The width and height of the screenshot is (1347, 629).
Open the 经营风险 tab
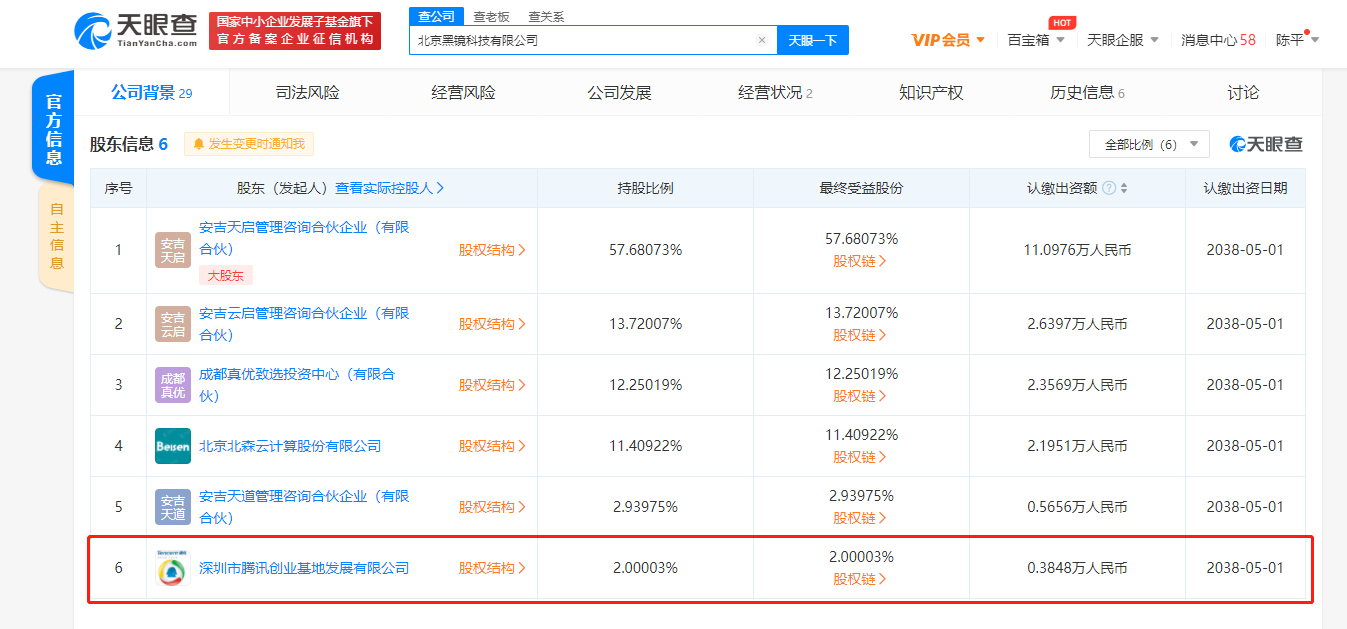click(x=463, y=93)
